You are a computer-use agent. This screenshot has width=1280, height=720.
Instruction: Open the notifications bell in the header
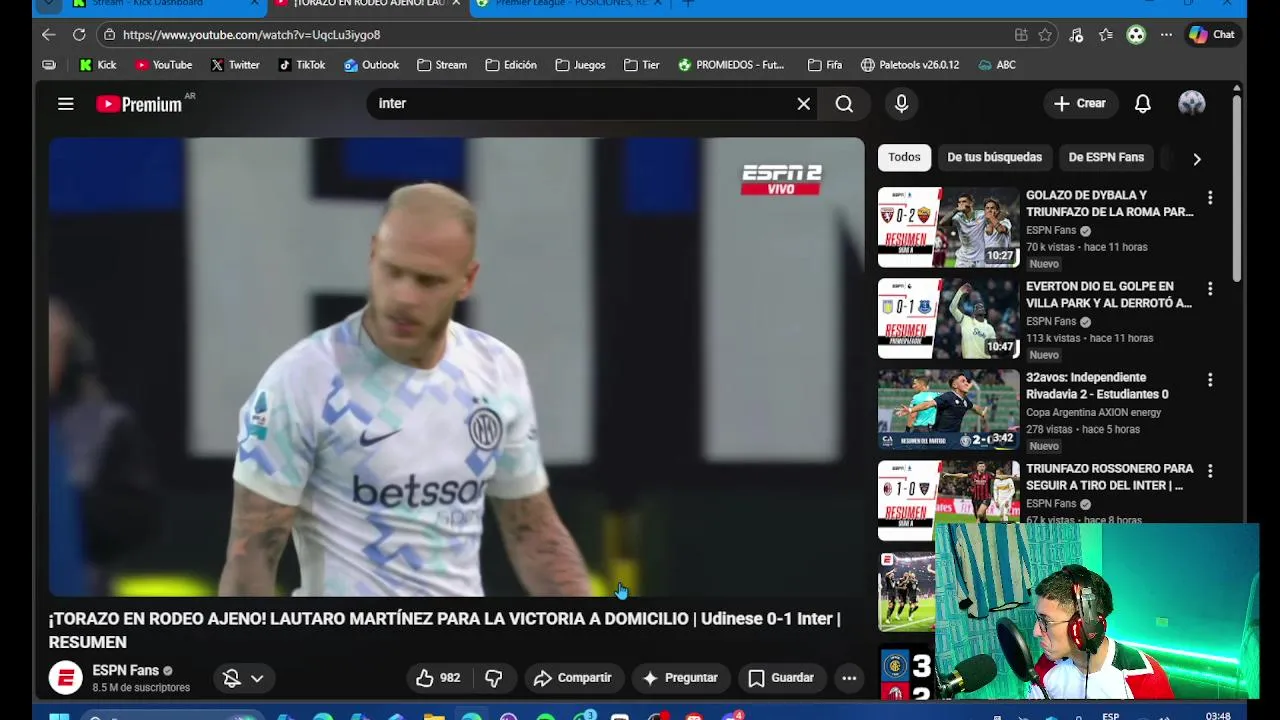coord(1142,104)
